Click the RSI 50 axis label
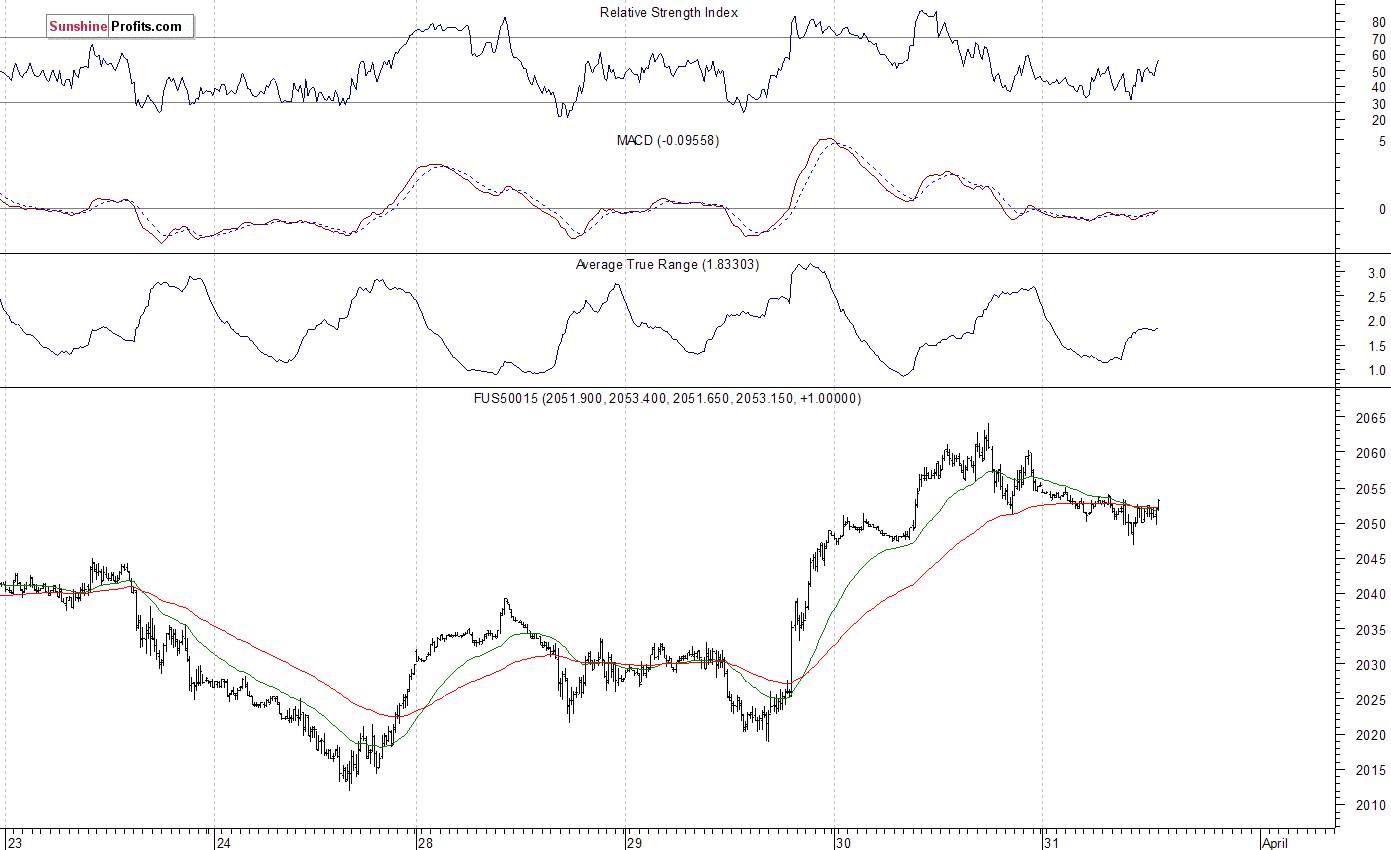 coord(1379,71)
